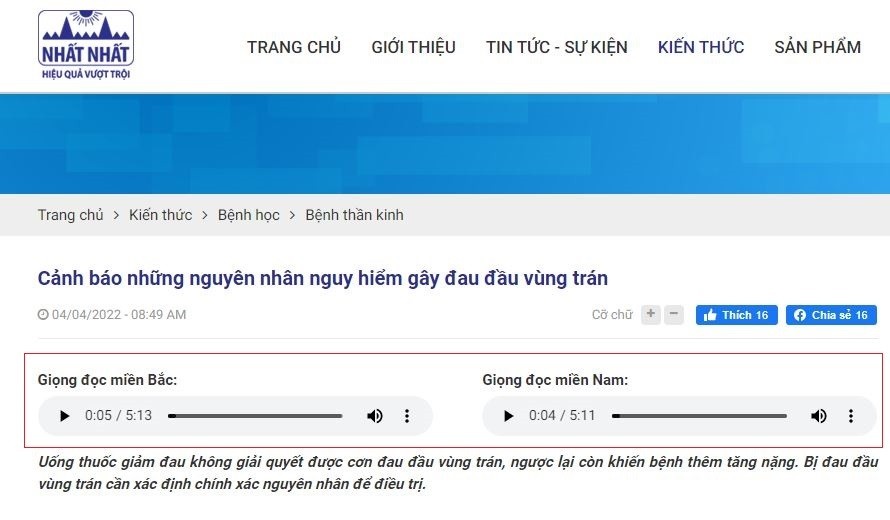Go to Kiến thức breadcrumb link

click(x=161, y=215)
